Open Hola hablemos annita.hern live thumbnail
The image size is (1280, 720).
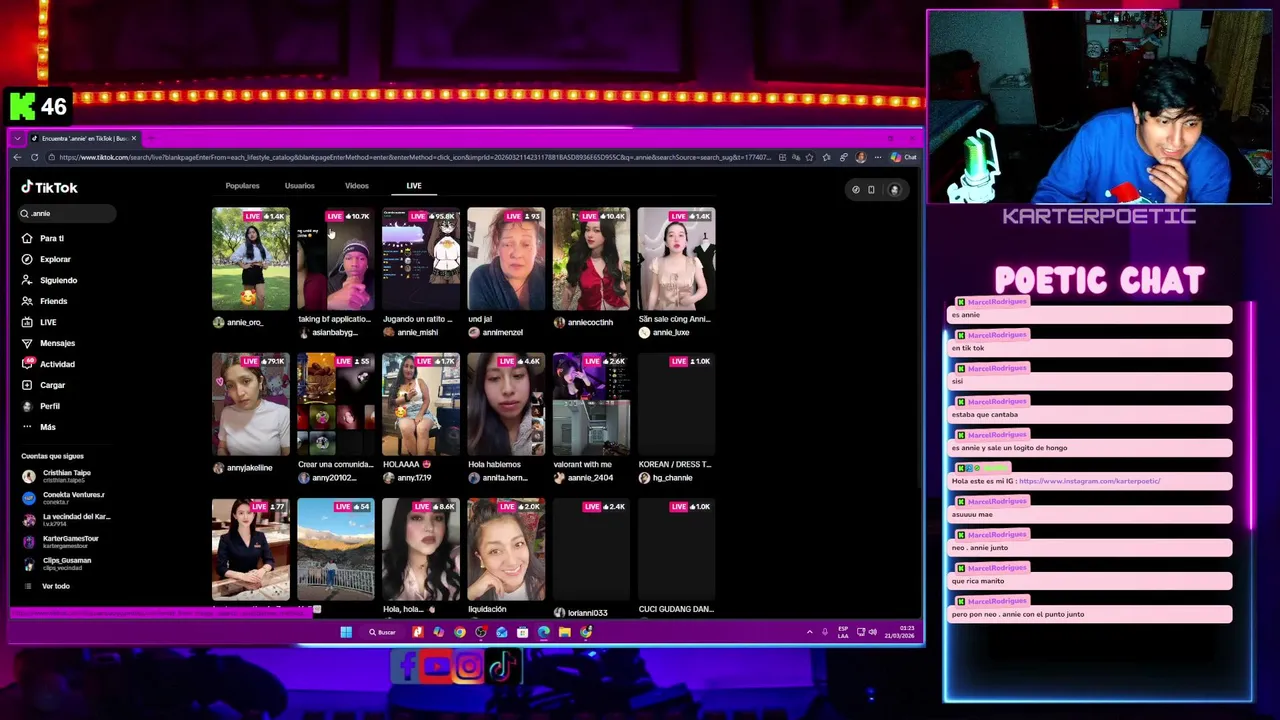[505, 404]
